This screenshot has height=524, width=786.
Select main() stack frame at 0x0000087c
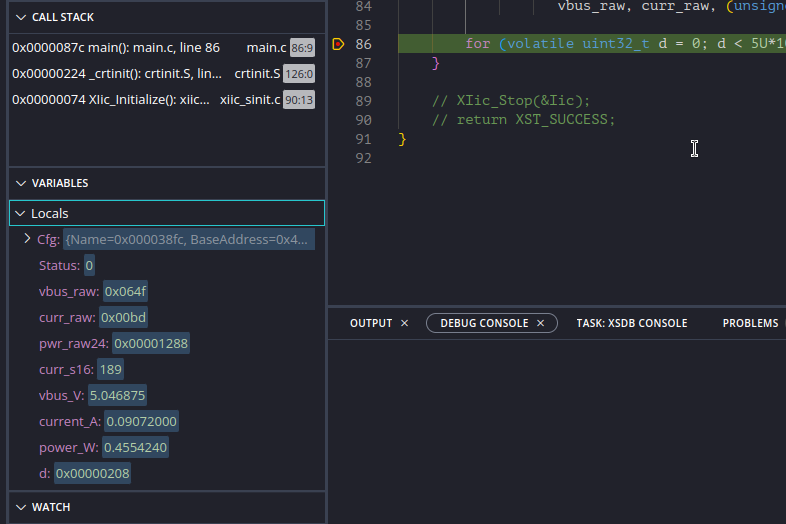pos(163,48)
